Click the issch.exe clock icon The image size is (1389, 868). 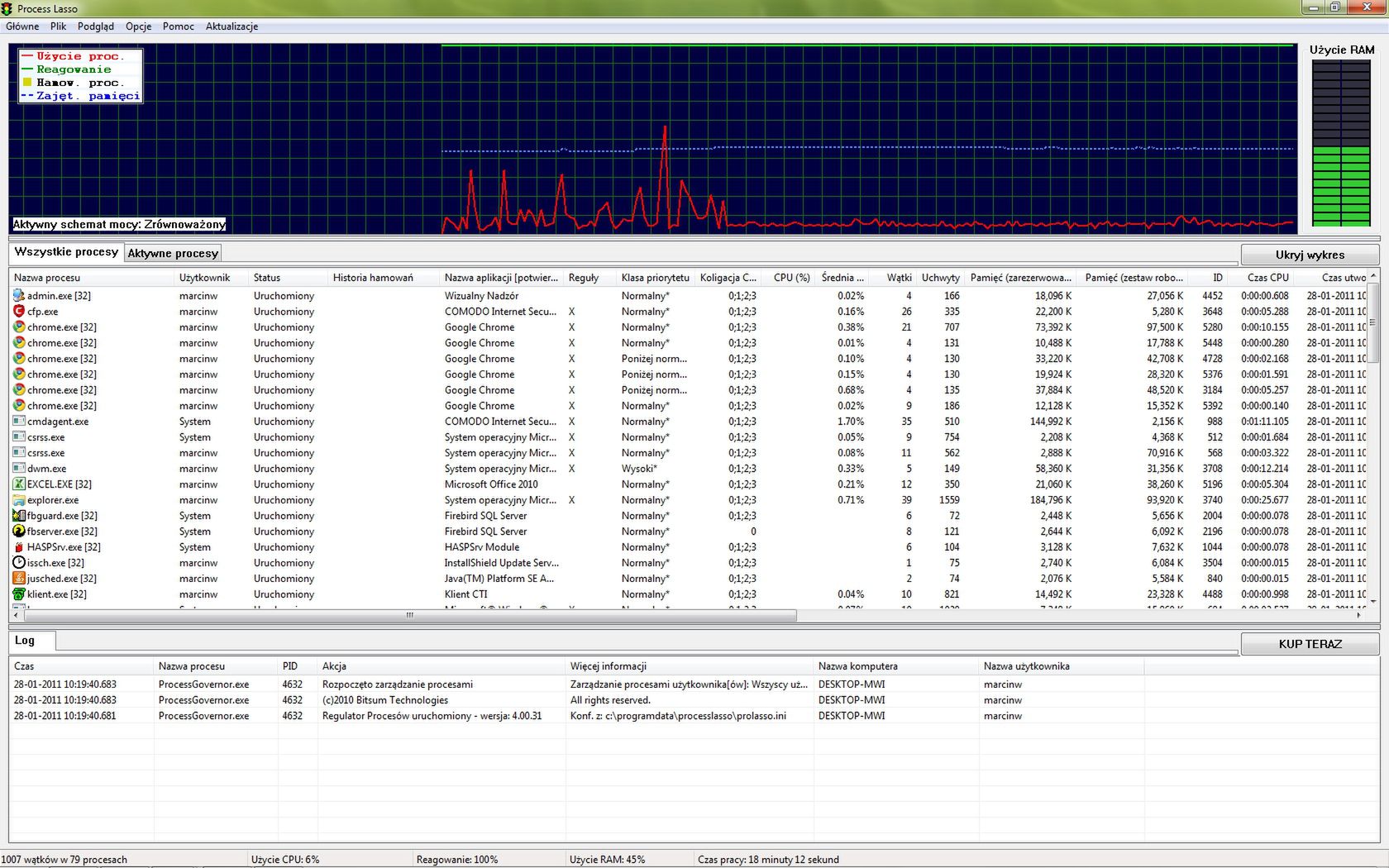pyautogui.click(x=19, y=562)
